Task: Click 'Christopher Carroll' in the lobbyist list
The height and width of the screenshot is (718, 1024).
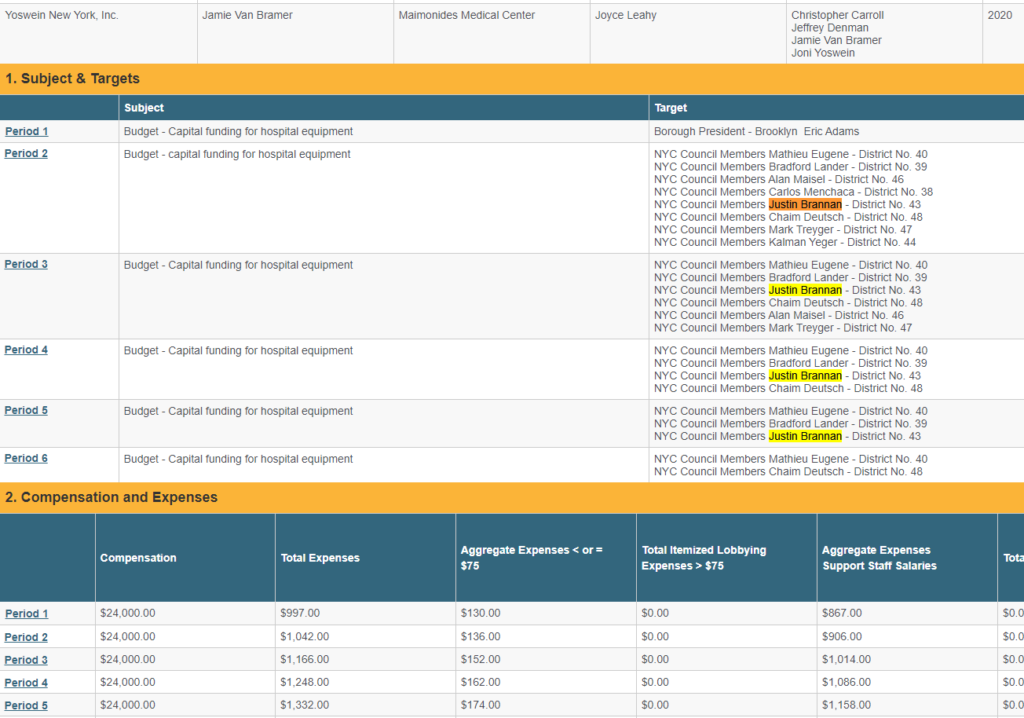Action: tap(837, 15)
